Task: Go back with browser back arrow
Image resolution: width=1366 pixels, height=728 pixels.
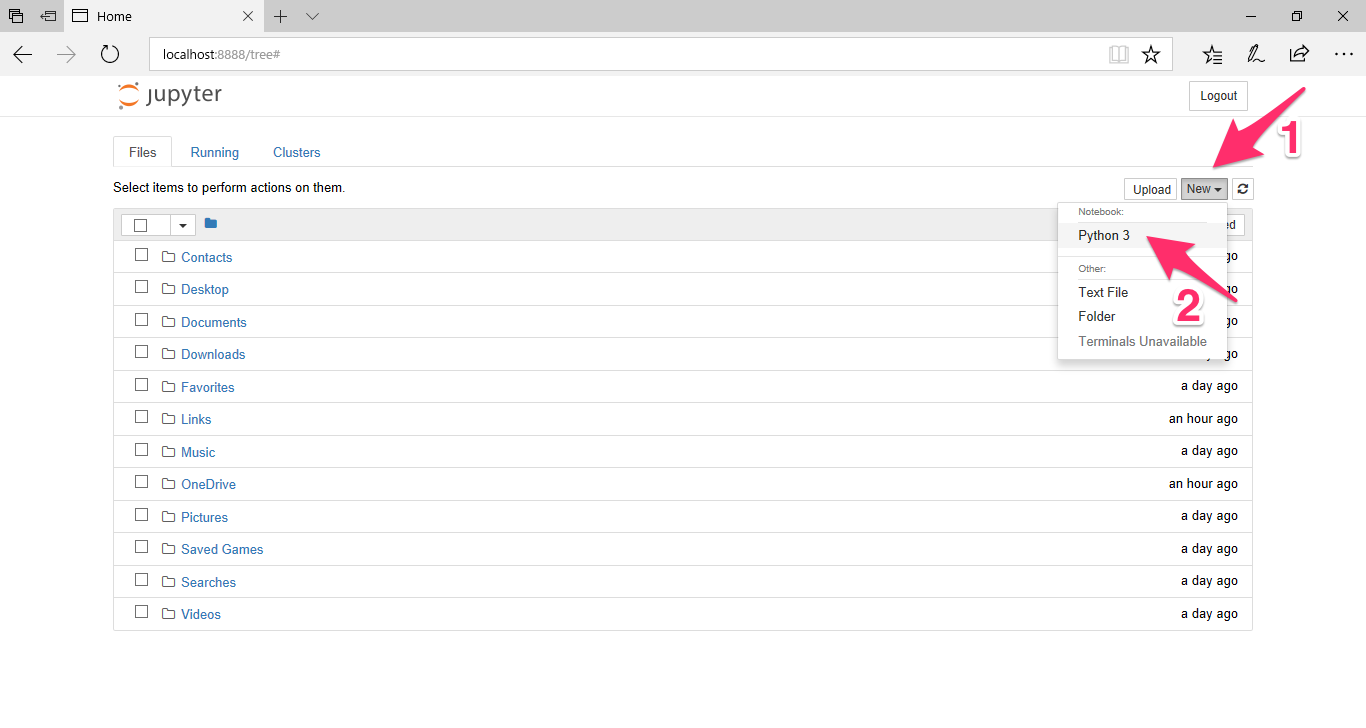Action: 23,55
